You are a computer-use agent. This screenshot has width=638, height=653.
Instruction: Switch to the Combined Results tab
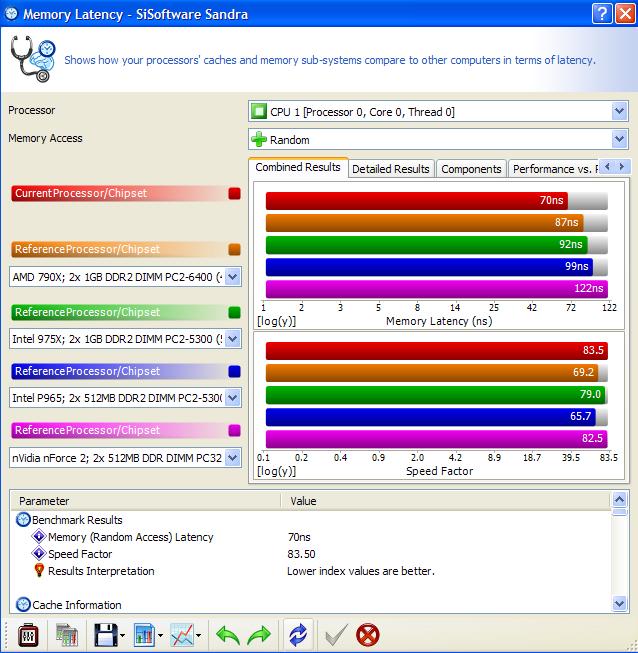click(298, 167)
